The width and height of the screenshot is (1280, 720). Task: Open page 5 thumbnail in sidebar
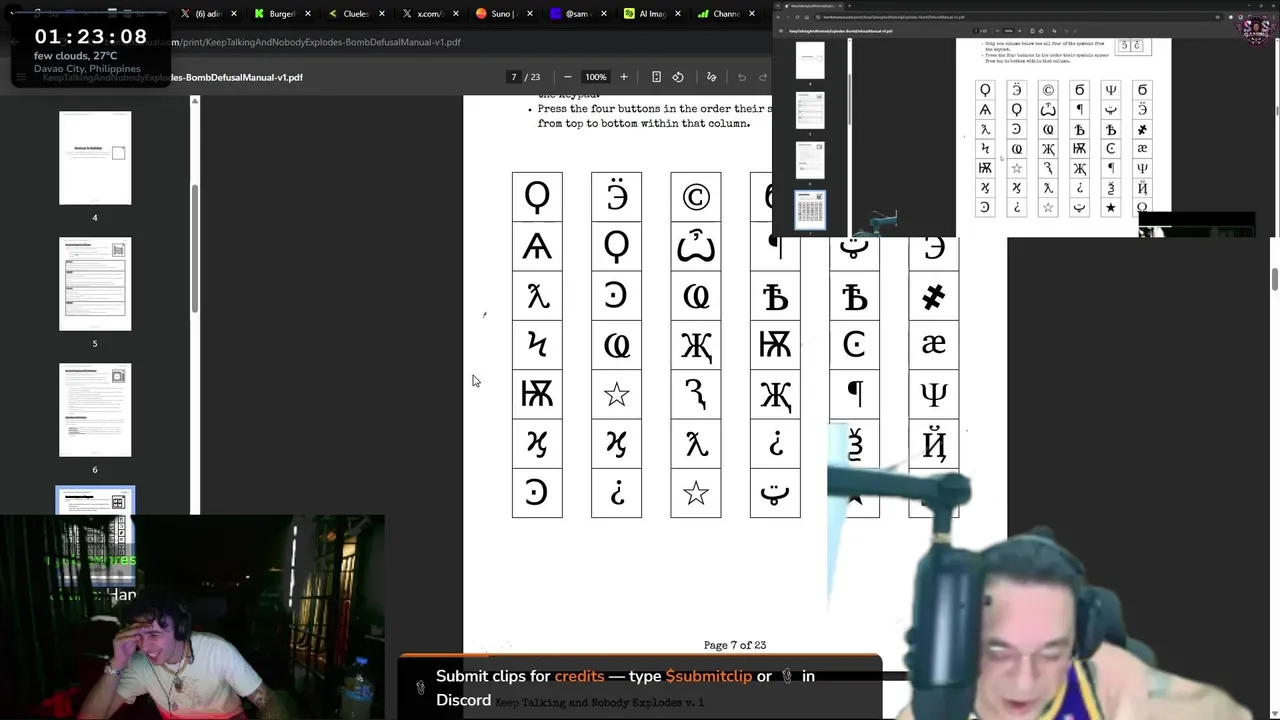[95, 284]
